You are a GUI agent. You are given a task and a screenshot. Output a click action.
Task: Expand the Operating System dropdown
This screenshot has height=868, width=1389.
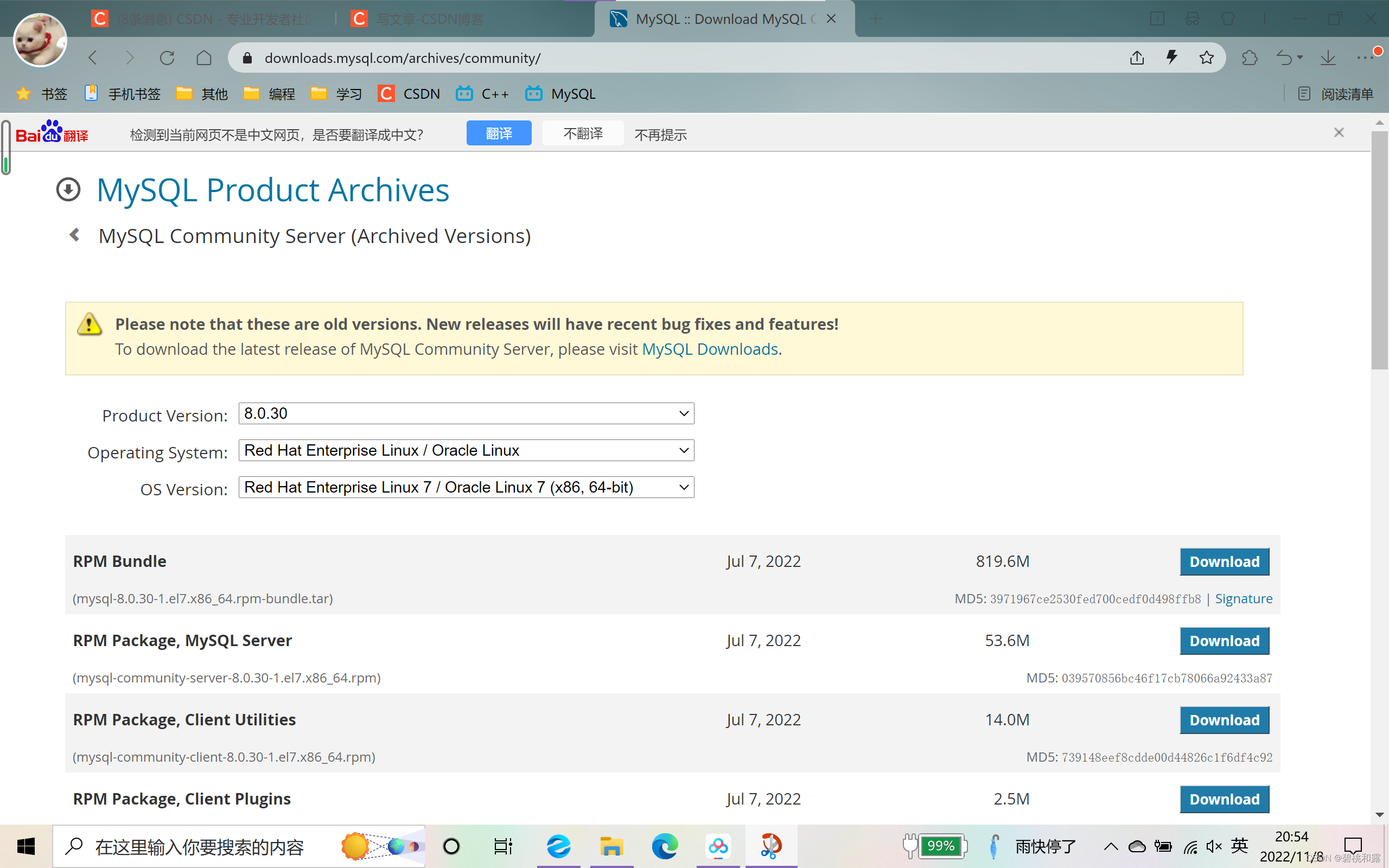click(466, 450)
